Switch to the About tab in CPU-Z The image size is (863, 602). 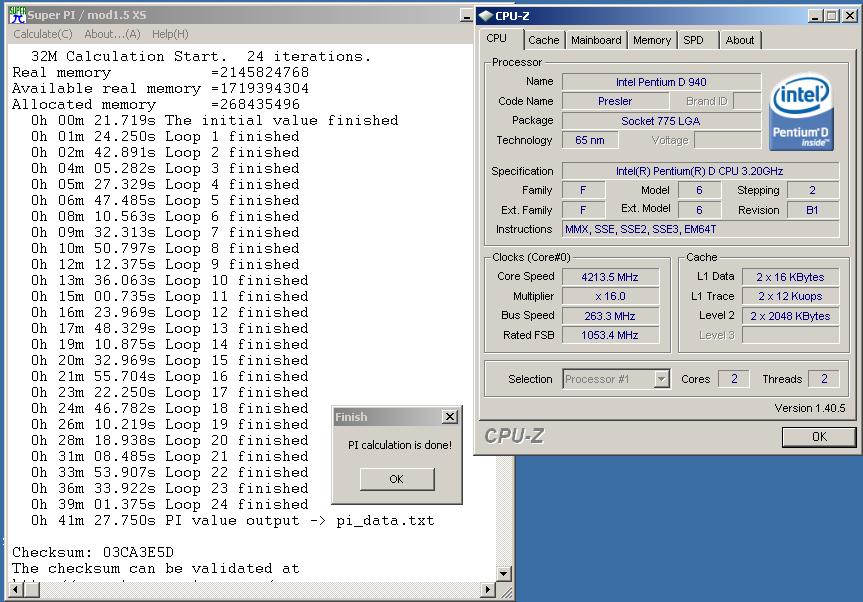click(740, 40)
